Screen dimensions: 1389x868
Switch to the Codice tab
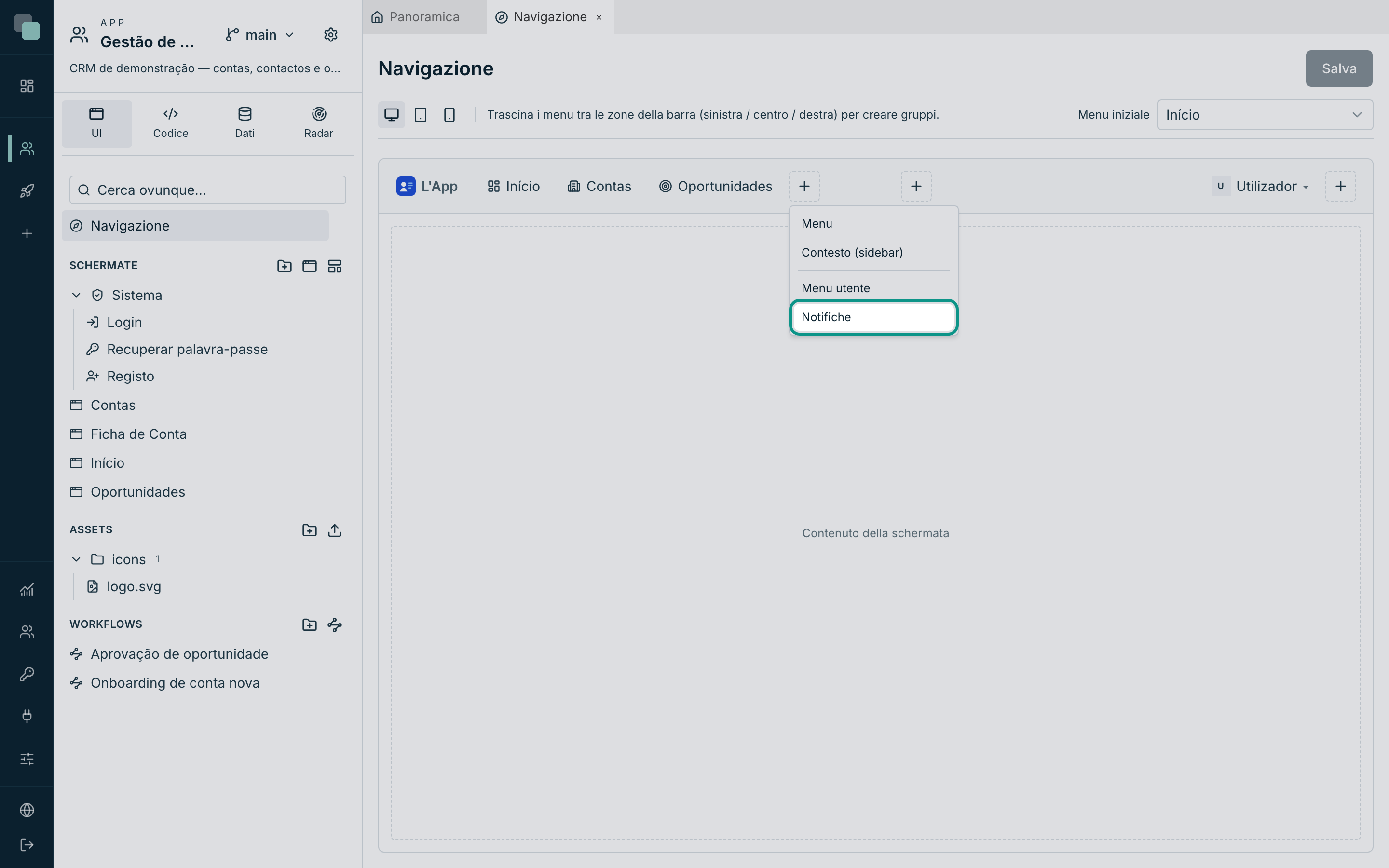pyautogui.click(x=170, y=123)
